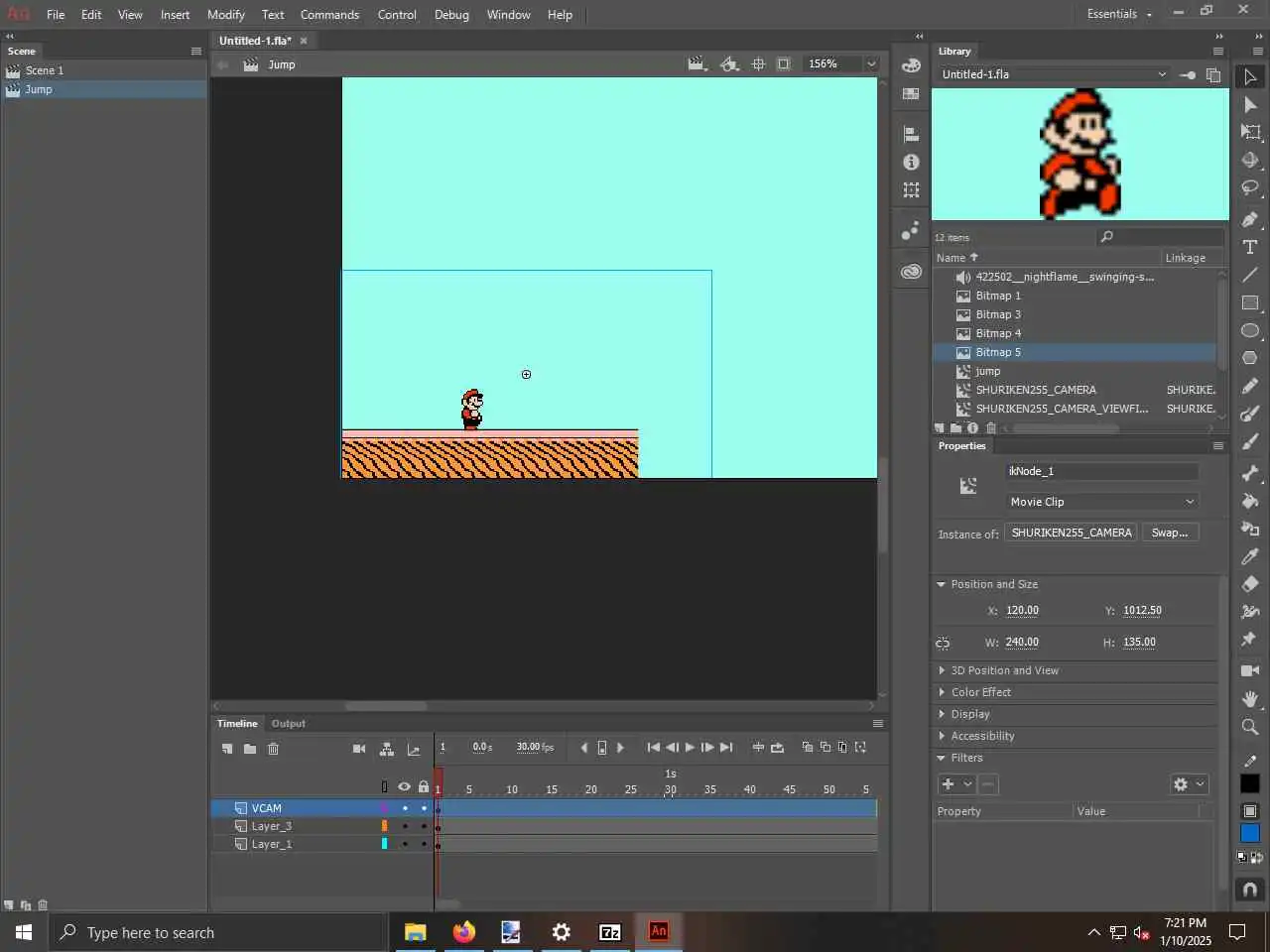The image size is (1270, 952).
Task: Click the VCAM layer purple outline color
Action: tap(384, 808)
